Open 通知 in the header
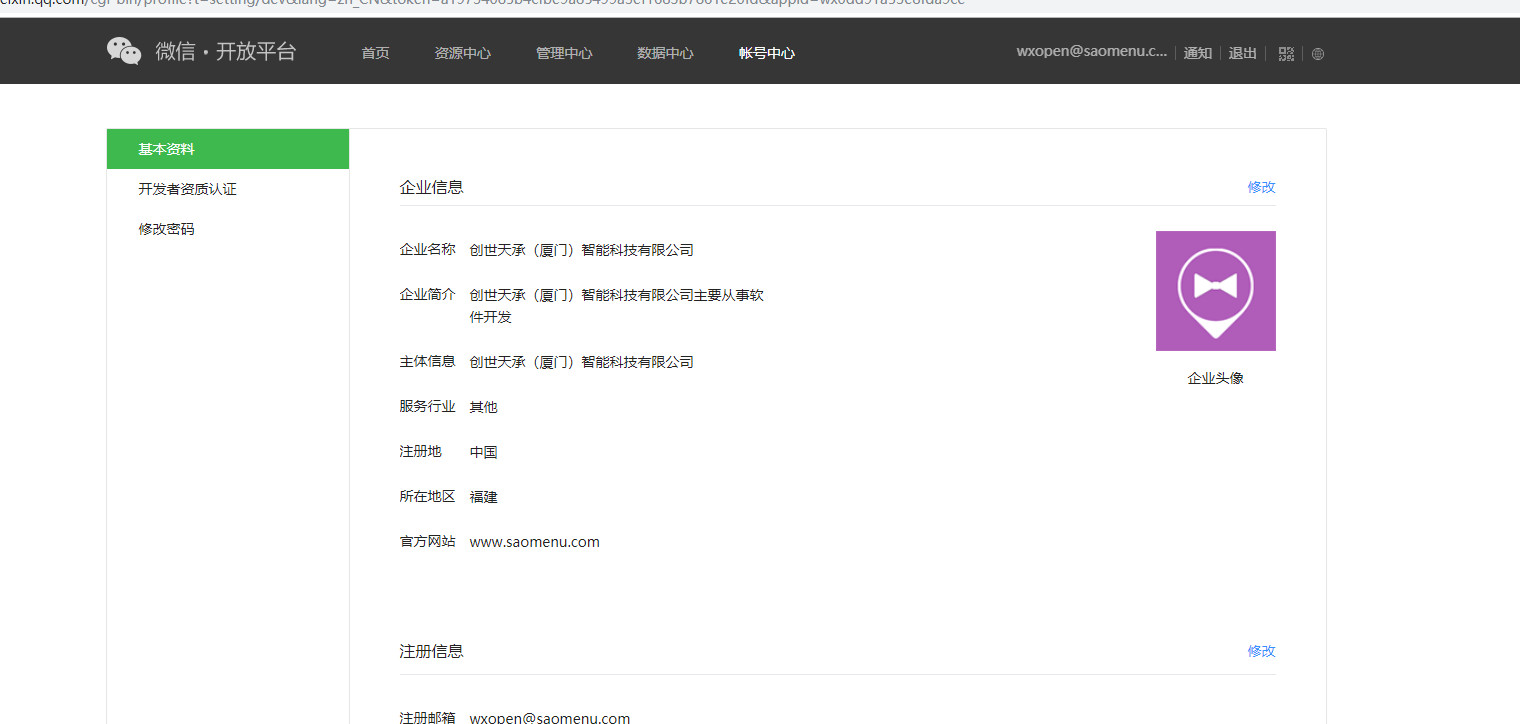Viewport: 1520px width, 724px height. tap(1198, 53)
